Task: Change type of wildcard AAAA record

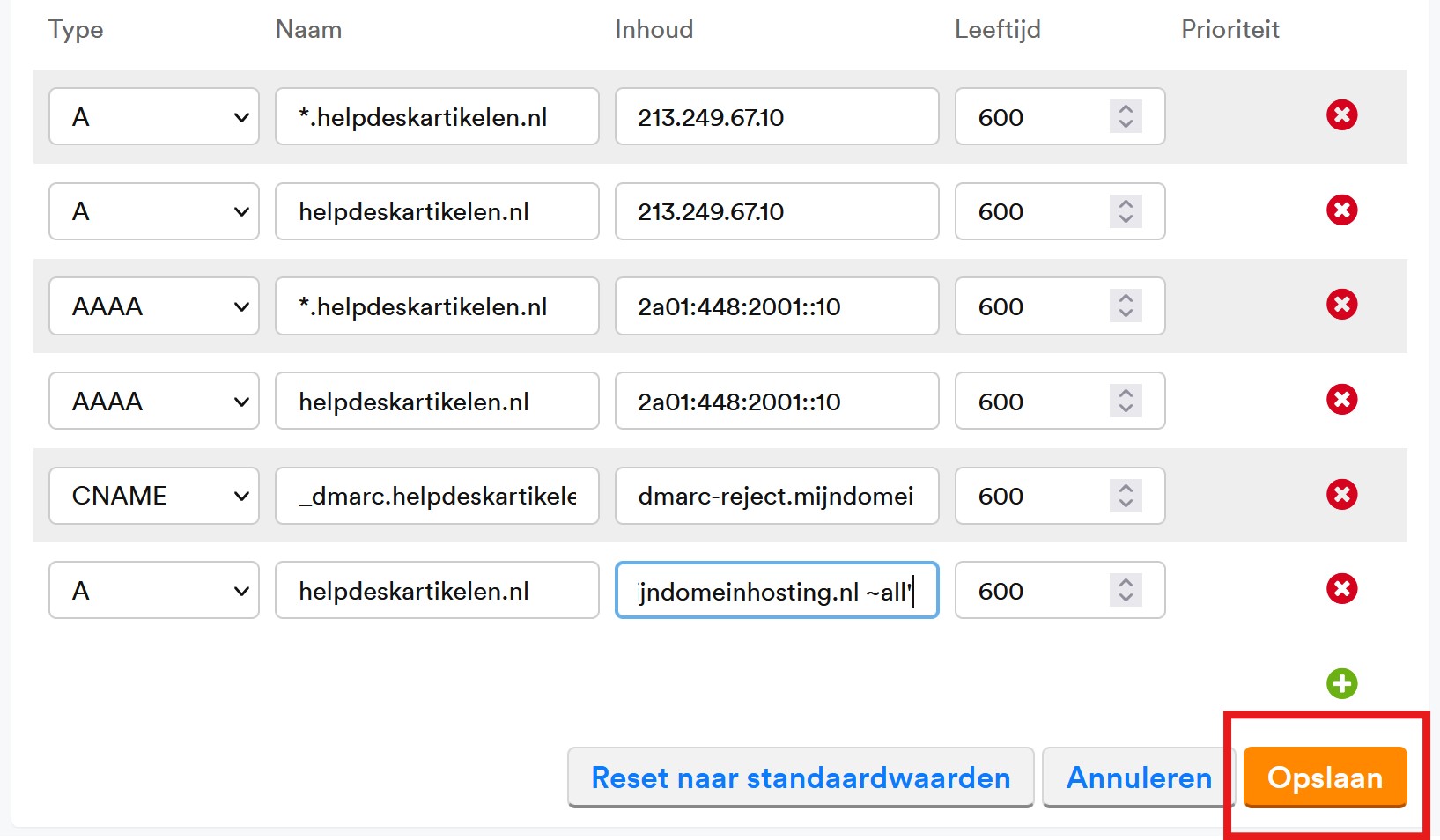Action: [x=154, y=306]
